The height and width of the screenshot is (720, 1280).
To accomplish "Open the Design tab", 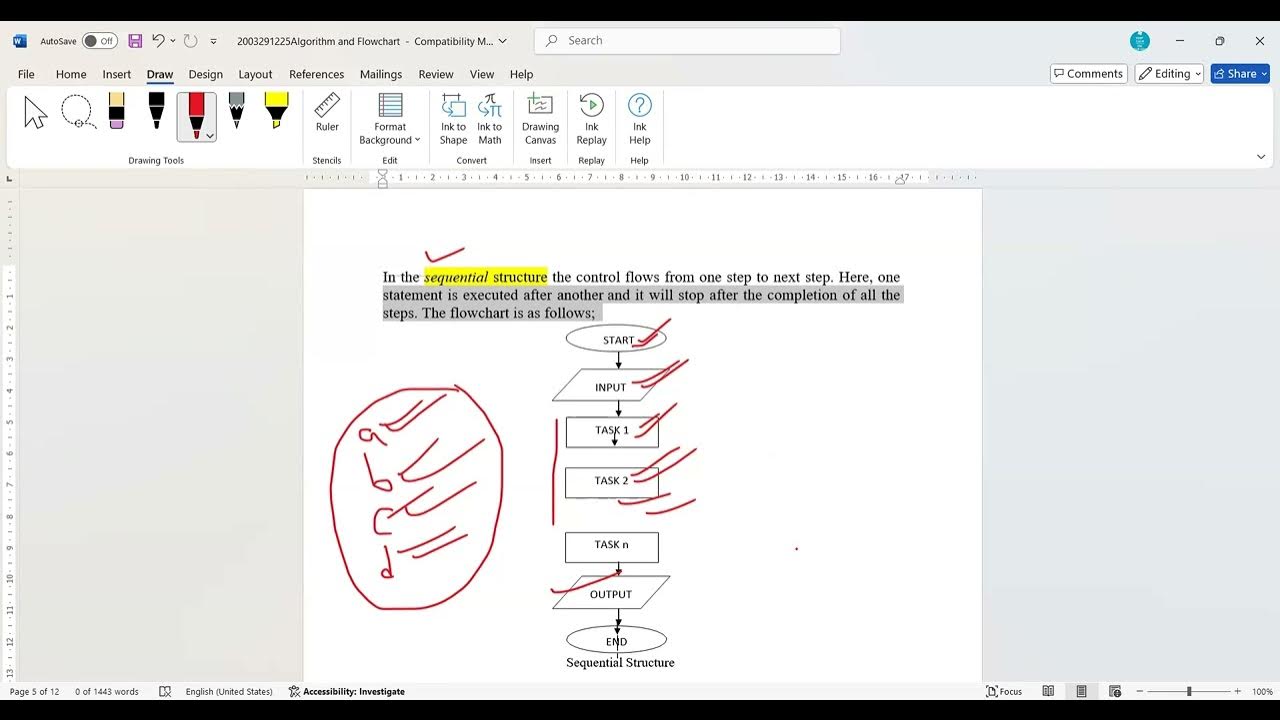I will pos(206,74).
